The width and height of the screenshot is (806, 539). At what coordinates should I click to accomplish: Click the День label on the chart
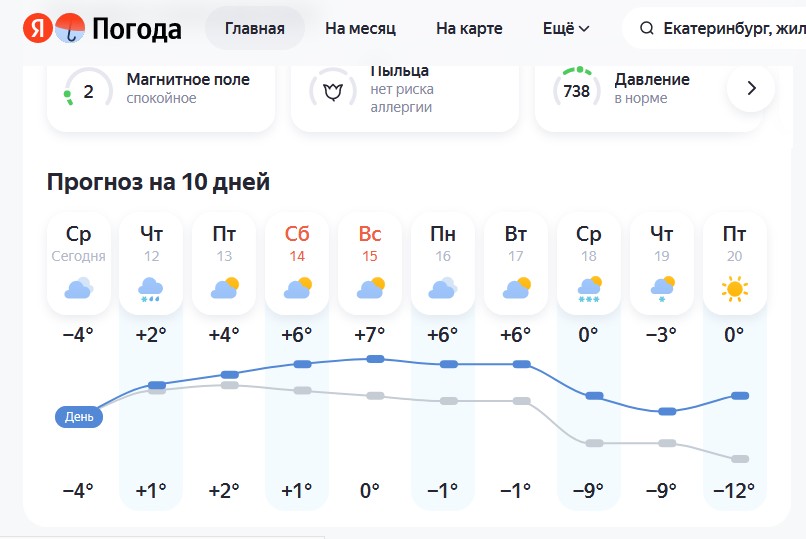(x=79, y=417)
